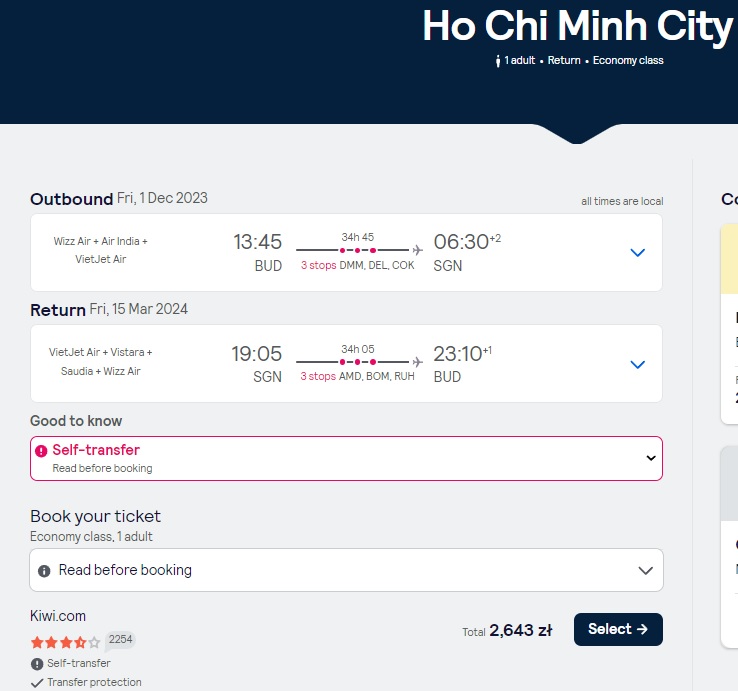Open the Read before booking dropdown
This screenshot has height=691, width=738.
346,570
